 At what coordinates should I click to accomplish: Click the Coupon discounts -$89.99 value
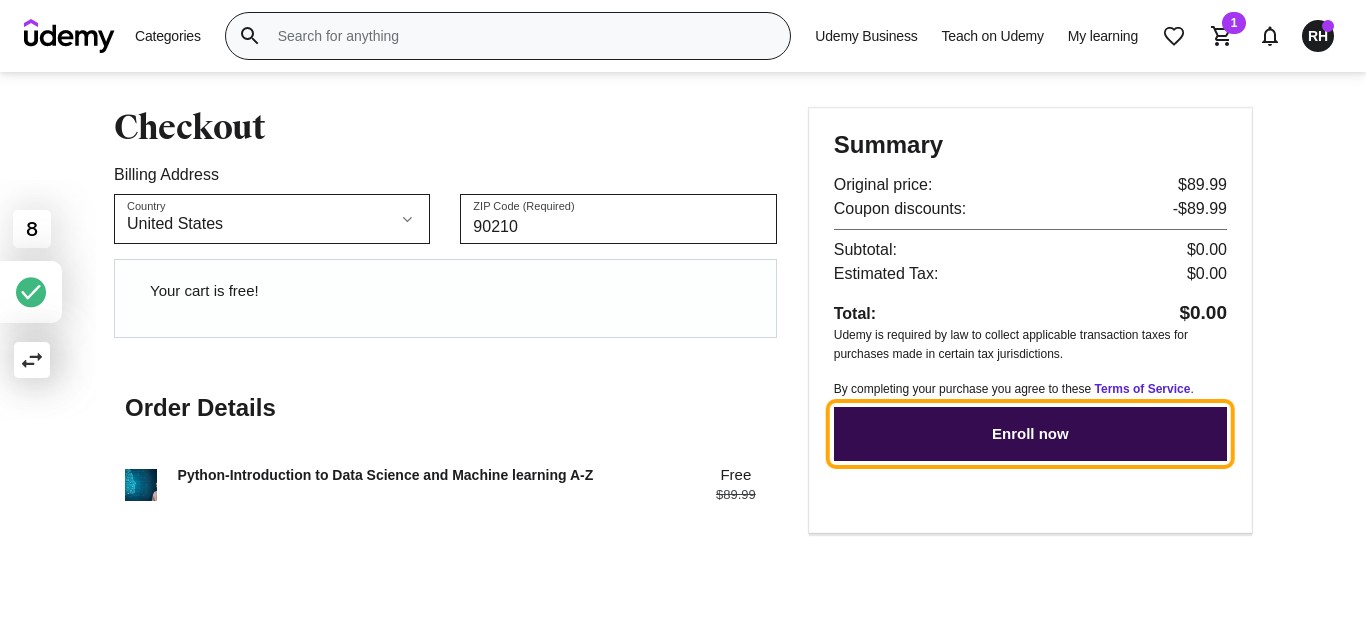1200,209
